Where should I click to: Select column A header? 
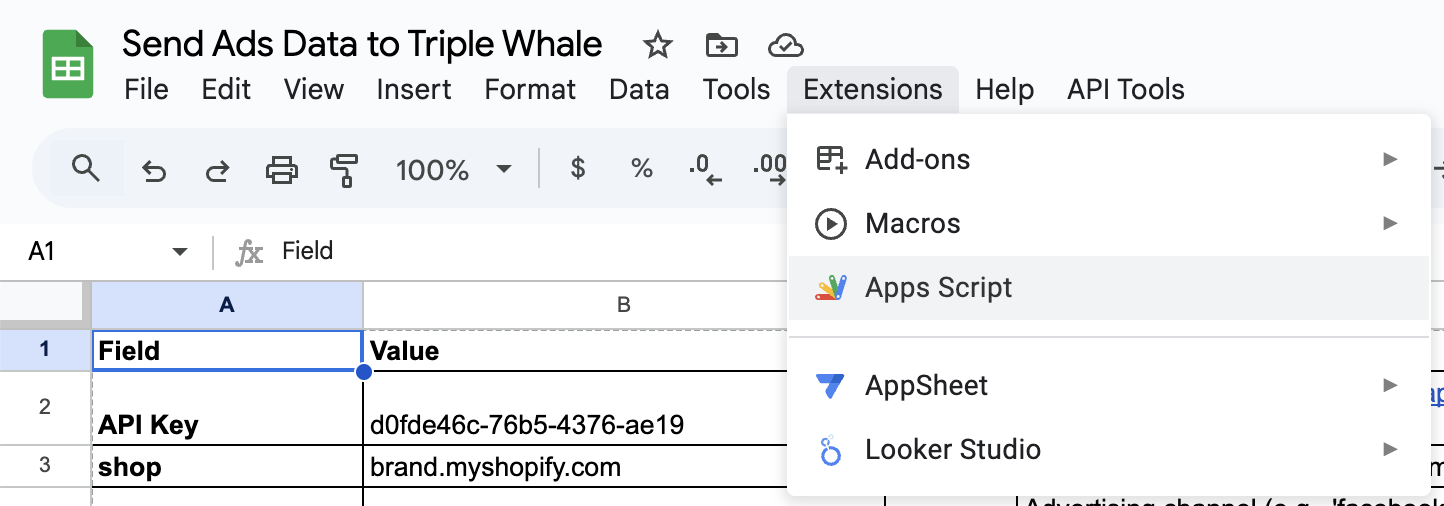[227, 305]
